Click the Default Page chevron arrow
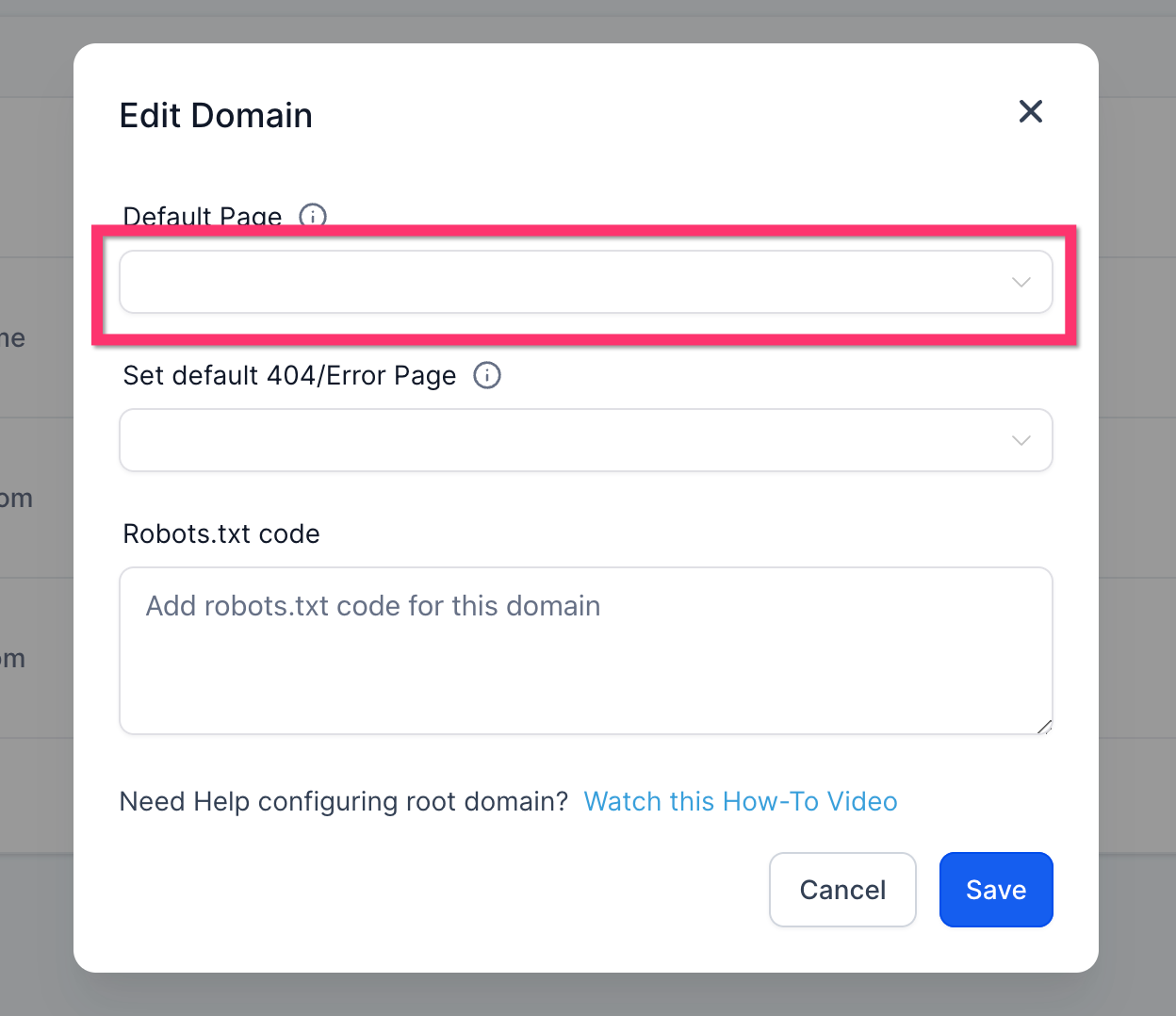This screenshot has width=1176, height=1016. [1021, 282]
